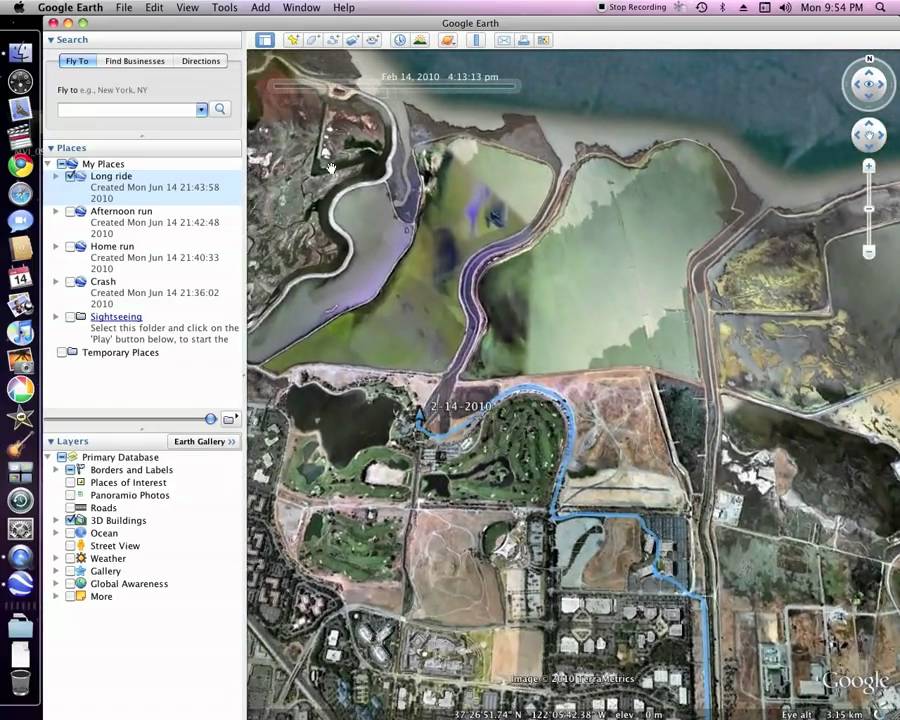Image resolution: width=900 pixels, height=720 pixels.
Task: Open Google Chrome from the Dock
Action: pos(21,165)
